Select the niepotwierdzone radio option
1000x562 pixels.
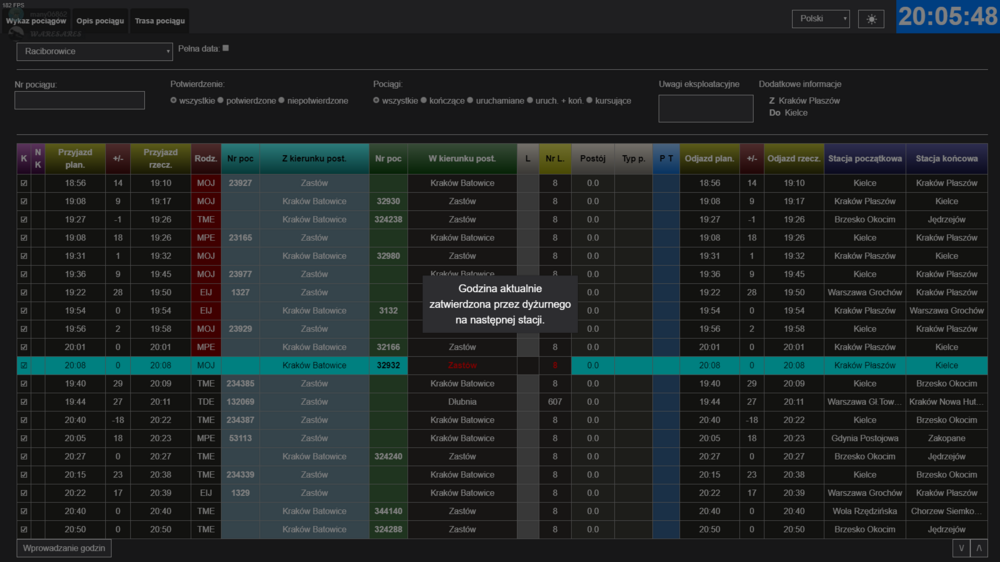(x=281, y=101)
